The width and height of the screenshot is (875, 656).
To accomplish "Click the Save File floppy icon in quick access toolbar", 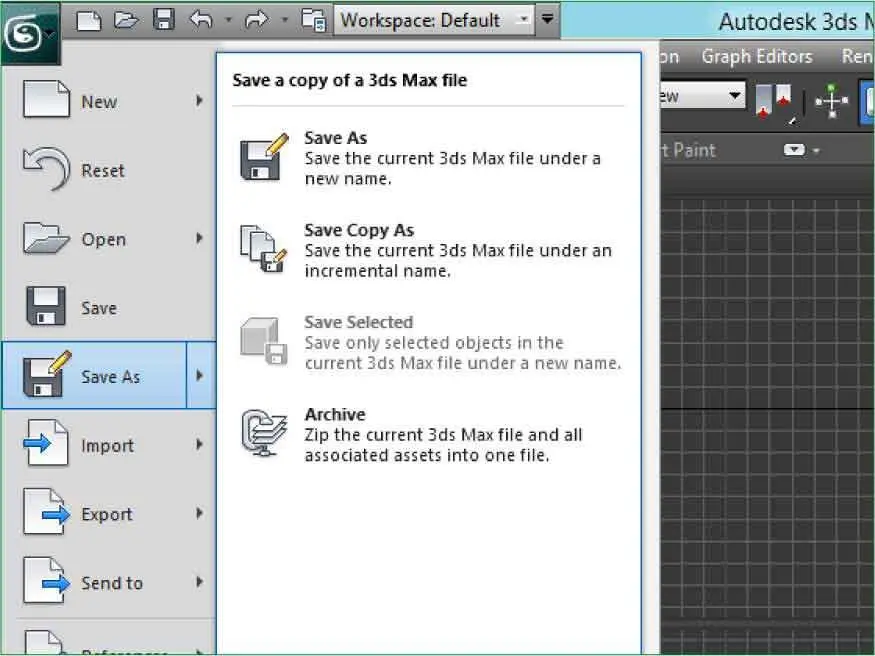I will (x=164, y=20).
